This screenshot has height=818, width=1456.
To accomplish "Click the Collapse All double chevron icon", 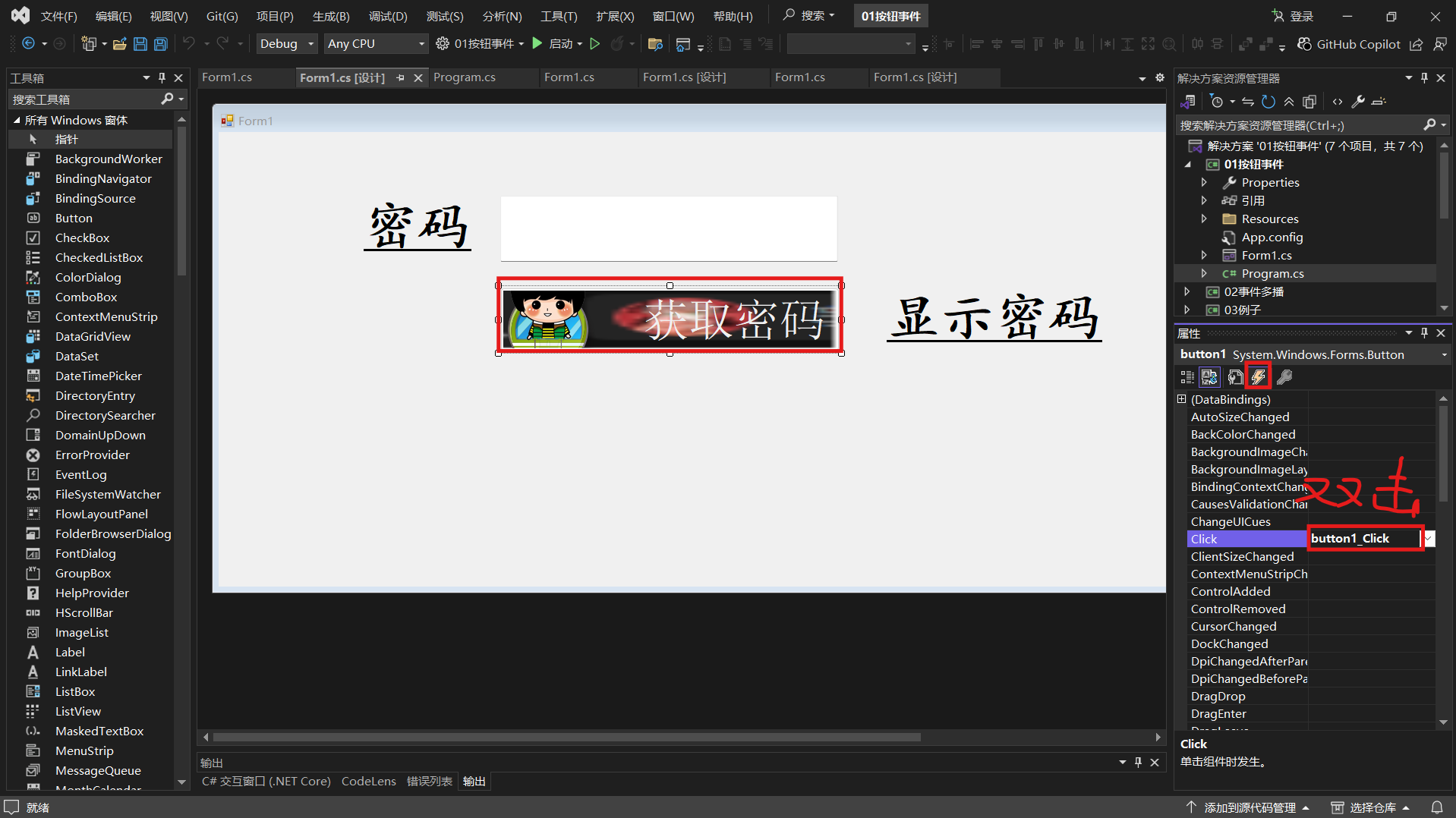I will coord(1289,102).
